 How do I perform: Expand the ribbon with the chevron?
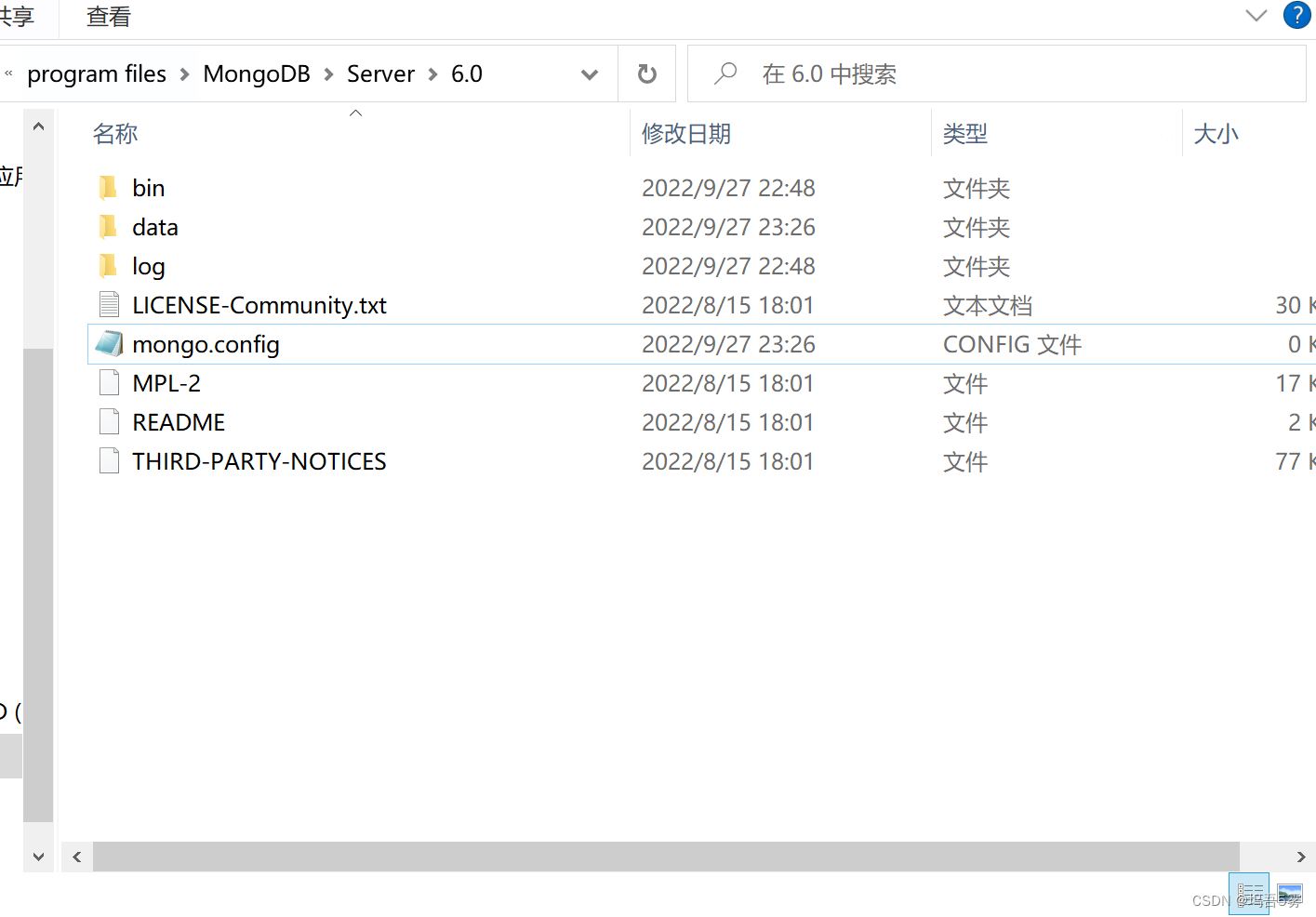coord(1256,15)
